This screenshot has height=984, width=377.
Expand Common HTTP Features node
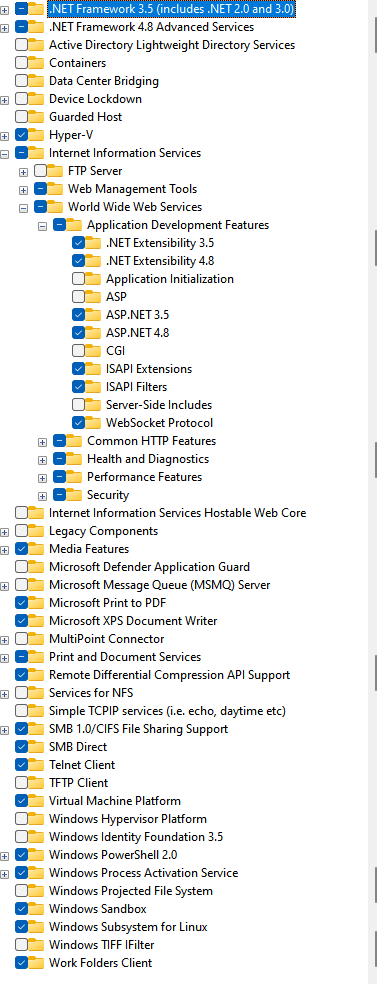click(43, 442)
